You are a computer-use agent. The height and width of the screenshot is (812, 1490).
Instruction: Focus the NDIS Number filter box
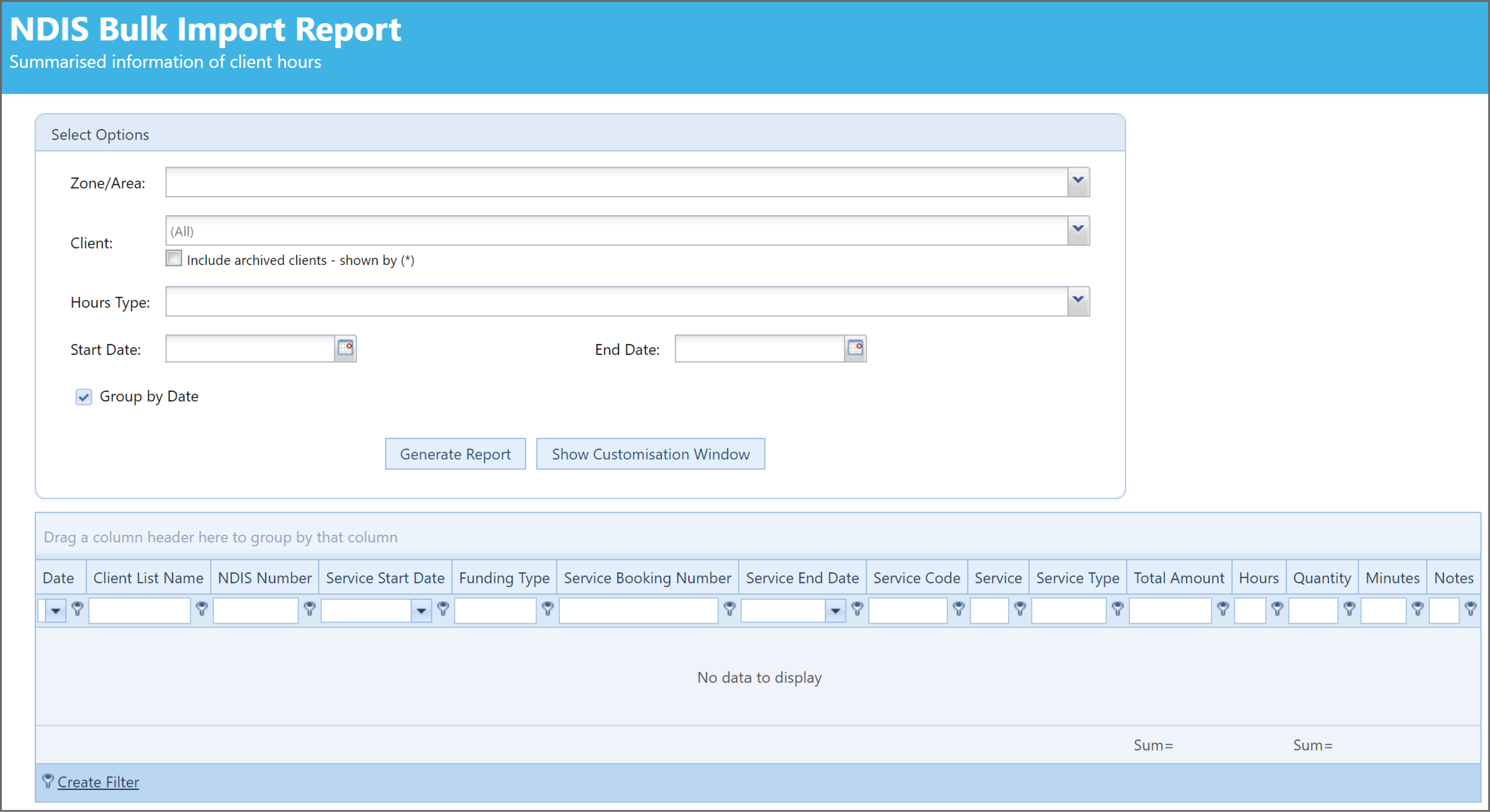[x=256, y=611]
